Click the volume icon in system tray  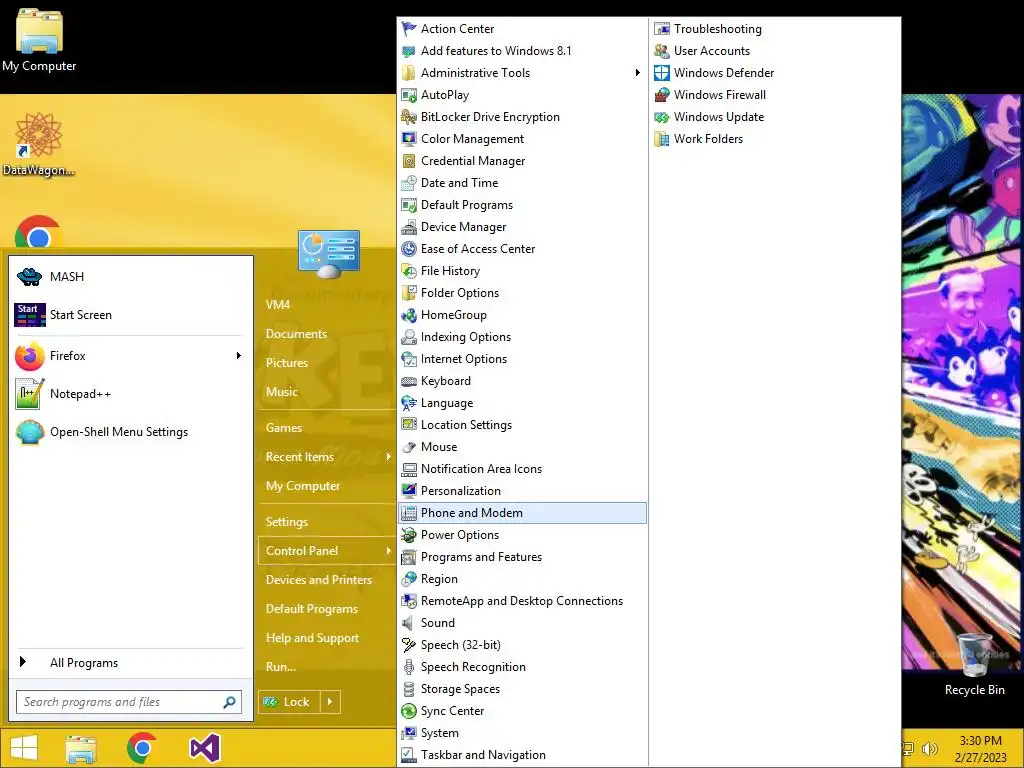click(929, 749)
